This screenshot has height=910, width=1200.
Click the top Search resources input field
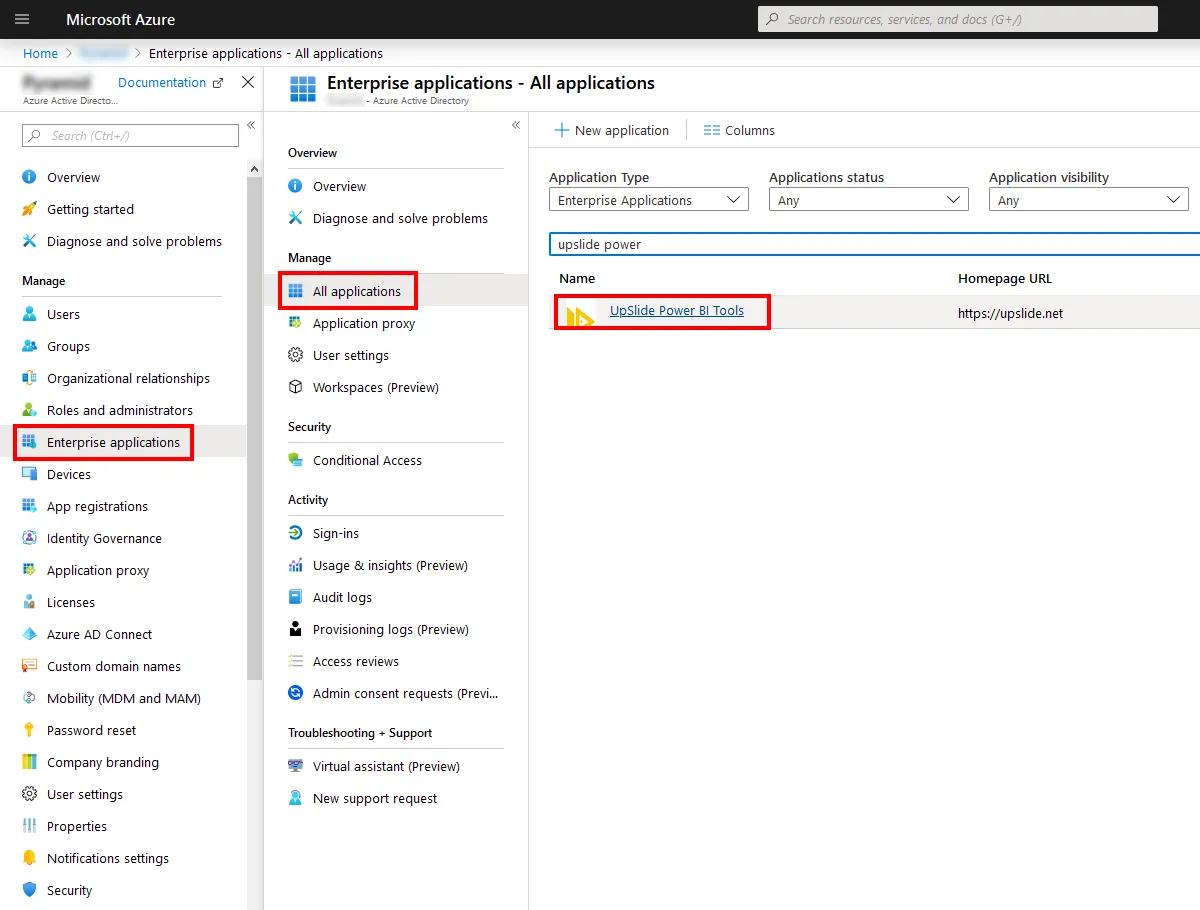(958, 19)
